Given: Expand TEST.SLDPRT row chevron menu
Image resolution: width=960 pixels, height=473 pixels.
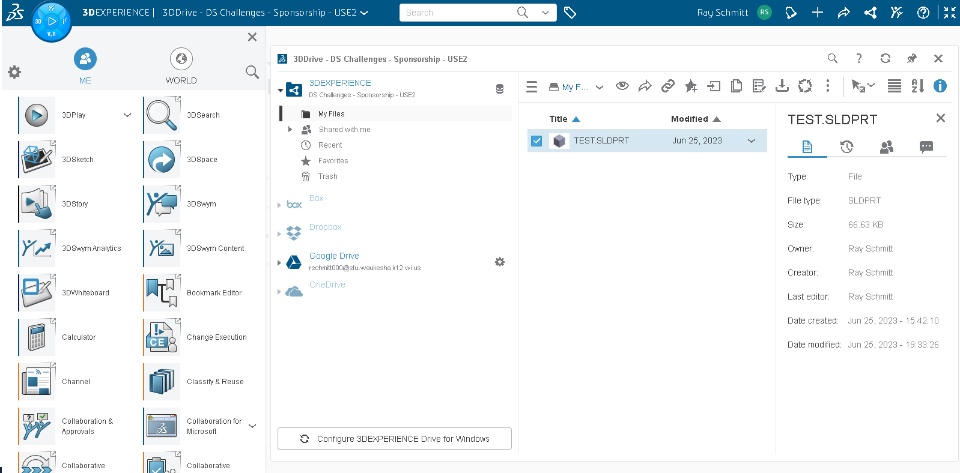Looking at the screenshot, I should (752, 141).
